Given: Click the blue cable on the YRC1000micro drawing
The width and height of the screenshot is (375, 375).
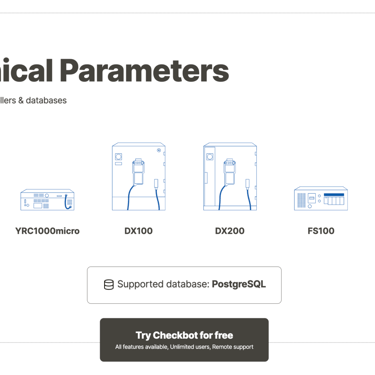Looking at the screenshot, I should (x=69, y=201).
